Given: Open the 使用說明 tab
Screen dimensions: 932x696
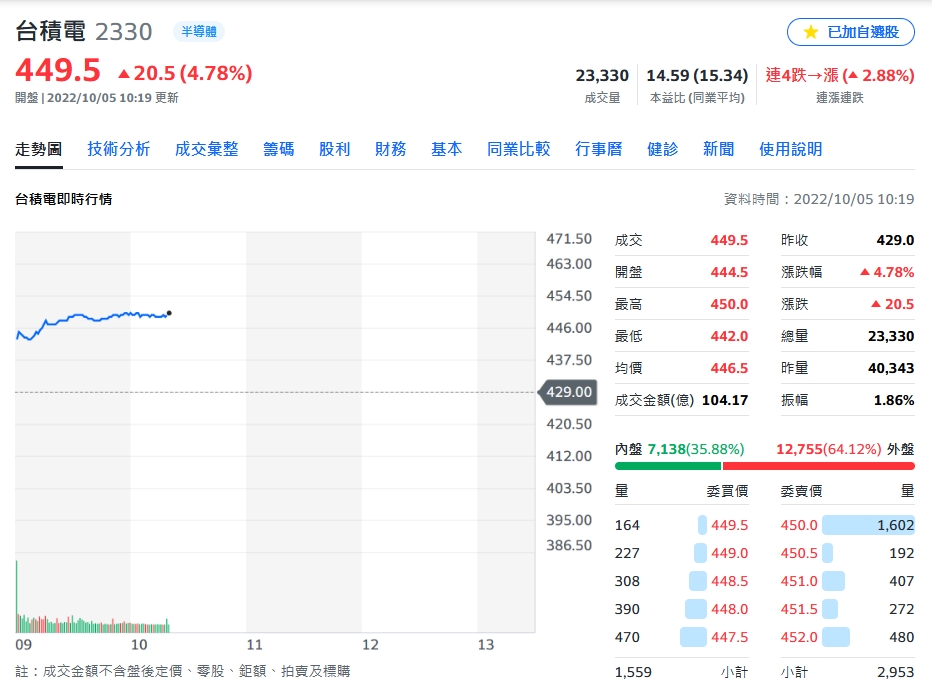Looking at the screenshot, I should pos(791,149).
